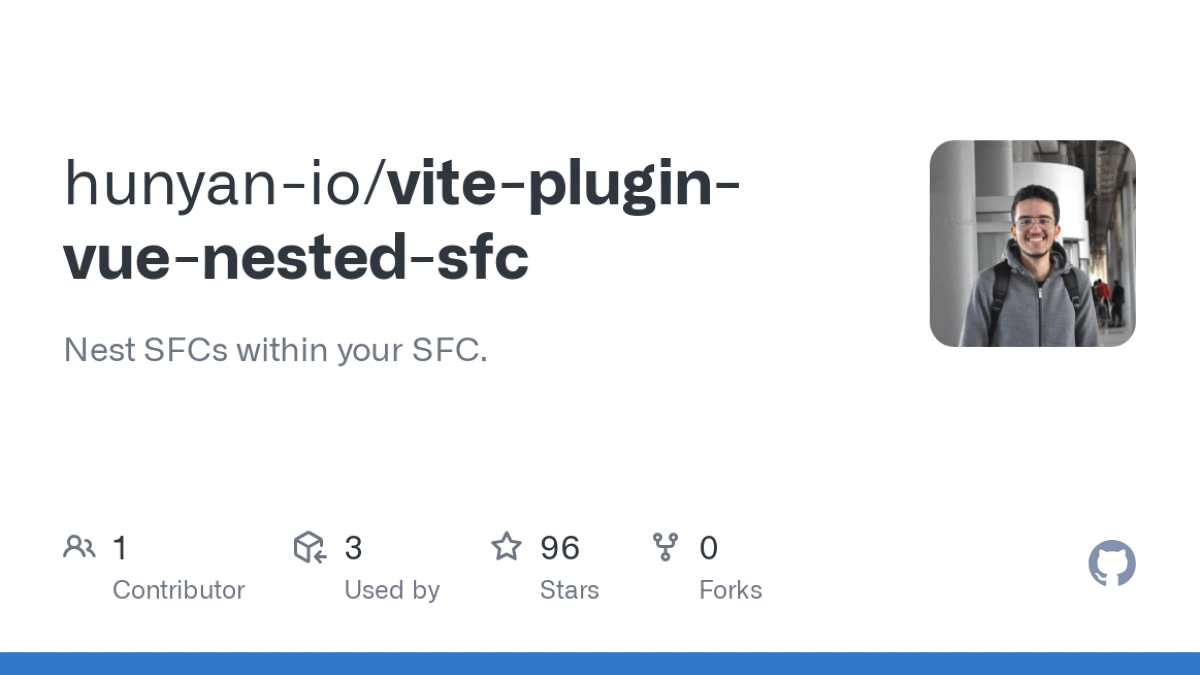
Task: Click the 96 stars count
Action: (x=560, y=548)
